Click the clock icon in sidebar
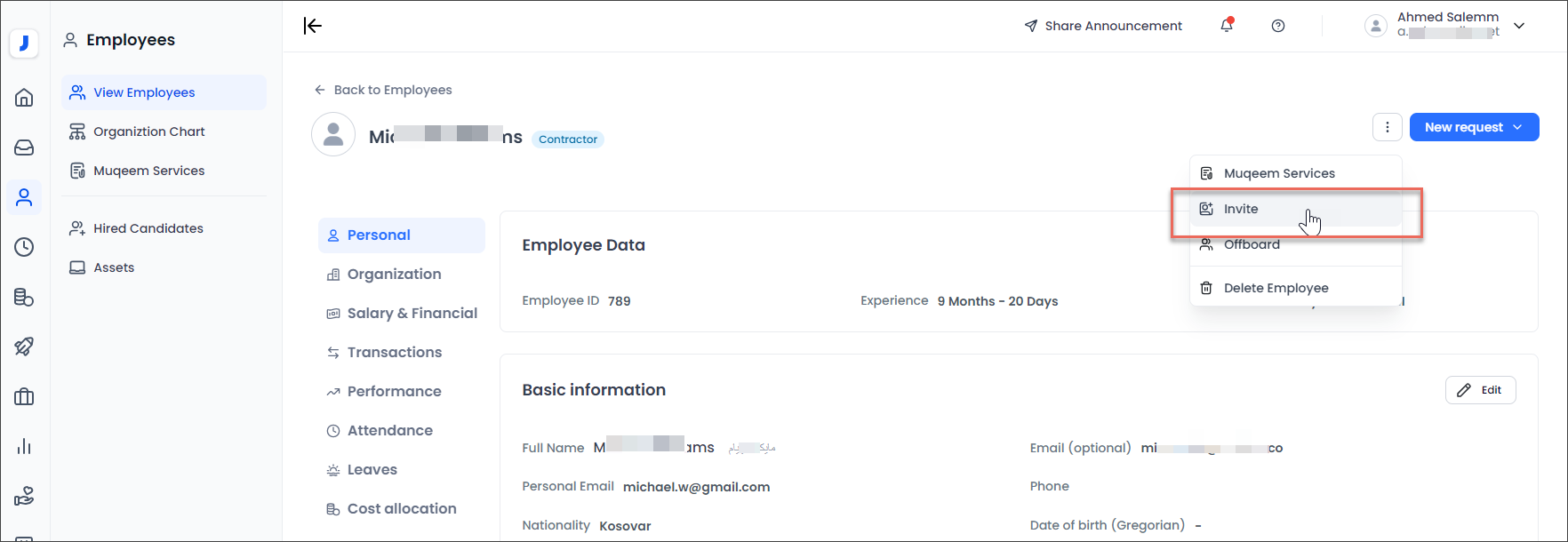1568x542 pixels. coord(24,247)
